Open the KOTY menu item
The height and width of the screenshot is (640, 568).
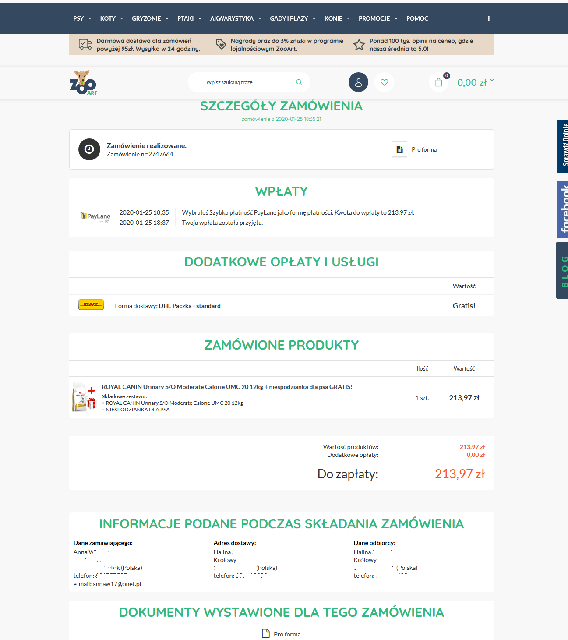[x=108, y=18]
